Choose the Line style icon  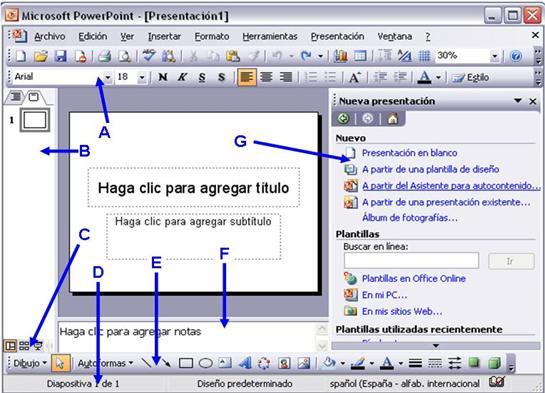(x=415, y=363)
